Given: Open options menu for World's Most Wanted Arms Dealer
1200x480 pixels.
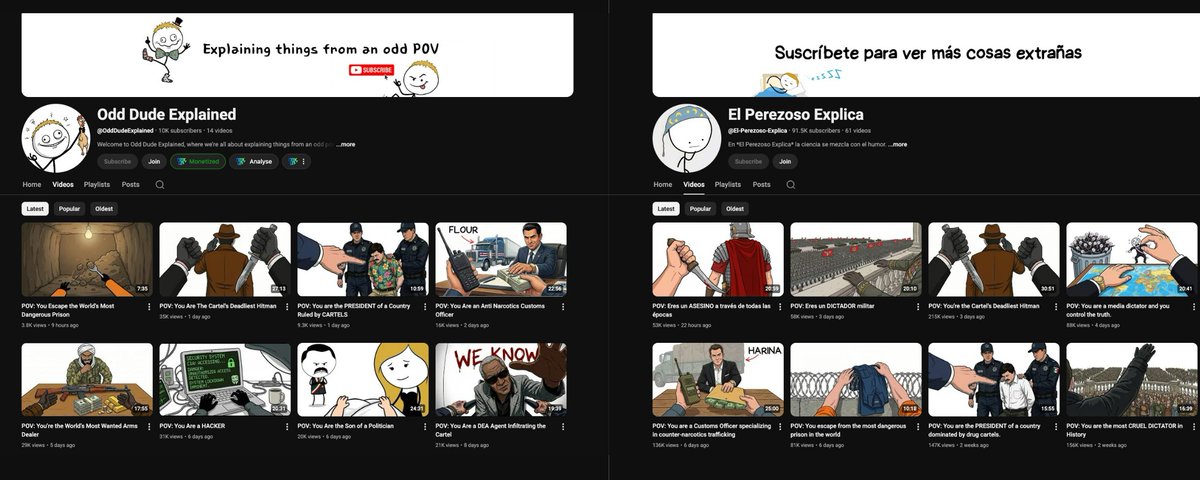Looking at the screenshot, I should (148, 427).
